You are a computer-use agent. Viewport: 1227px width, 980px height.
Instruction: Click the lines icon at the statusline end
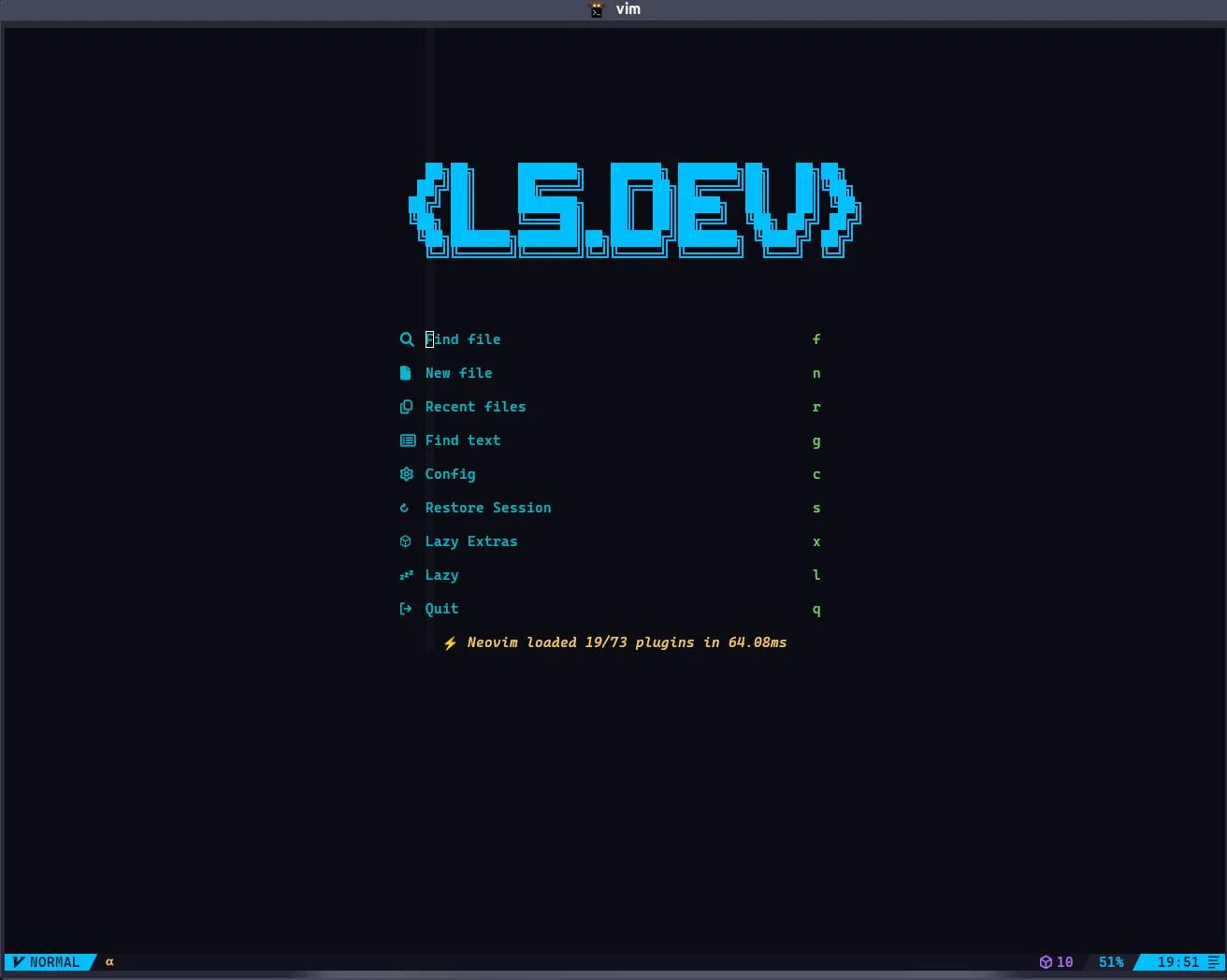pyautogui.click(x=1214, y=962)
